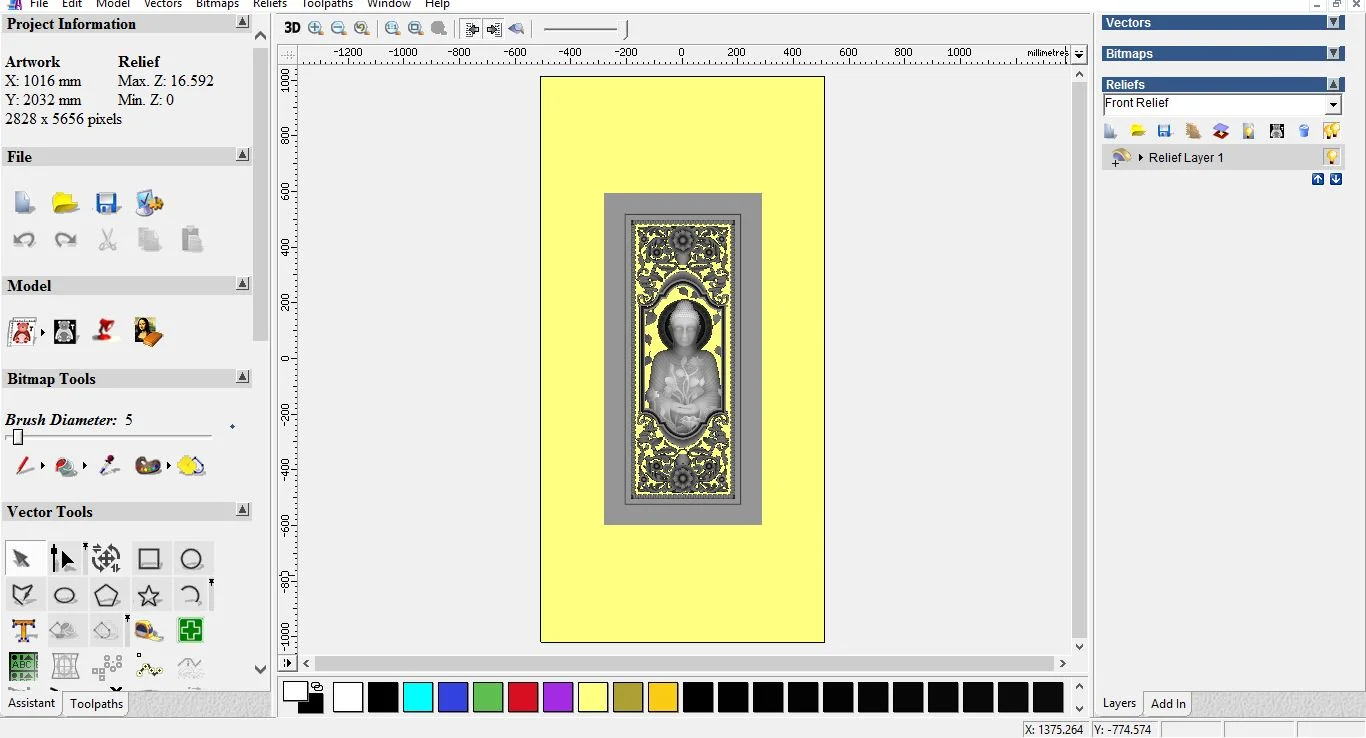Image resolution: width=1366 pixels, height=738 pixels.
Task: Pick the cyan colour swatch
Action: coord(418,697)
